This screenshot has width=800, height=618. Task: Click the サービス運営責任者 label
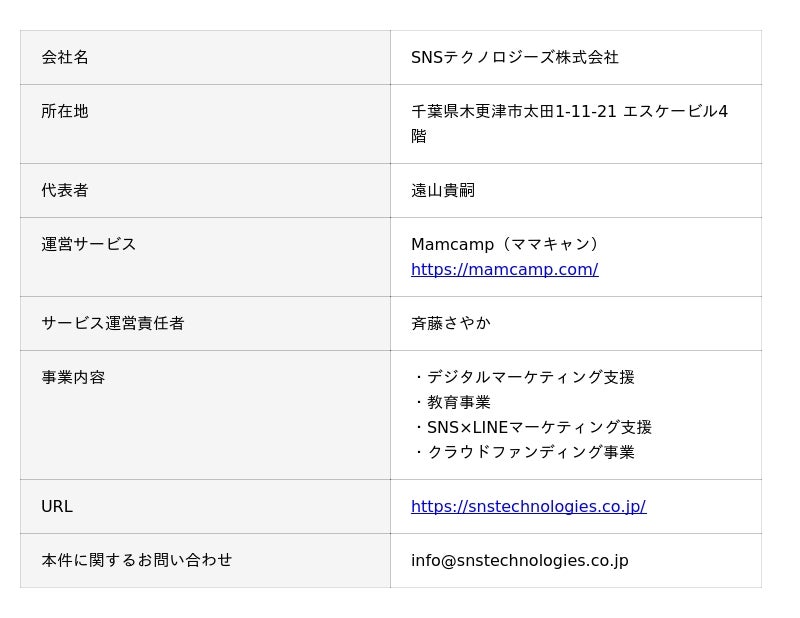(x=112, y=323)
